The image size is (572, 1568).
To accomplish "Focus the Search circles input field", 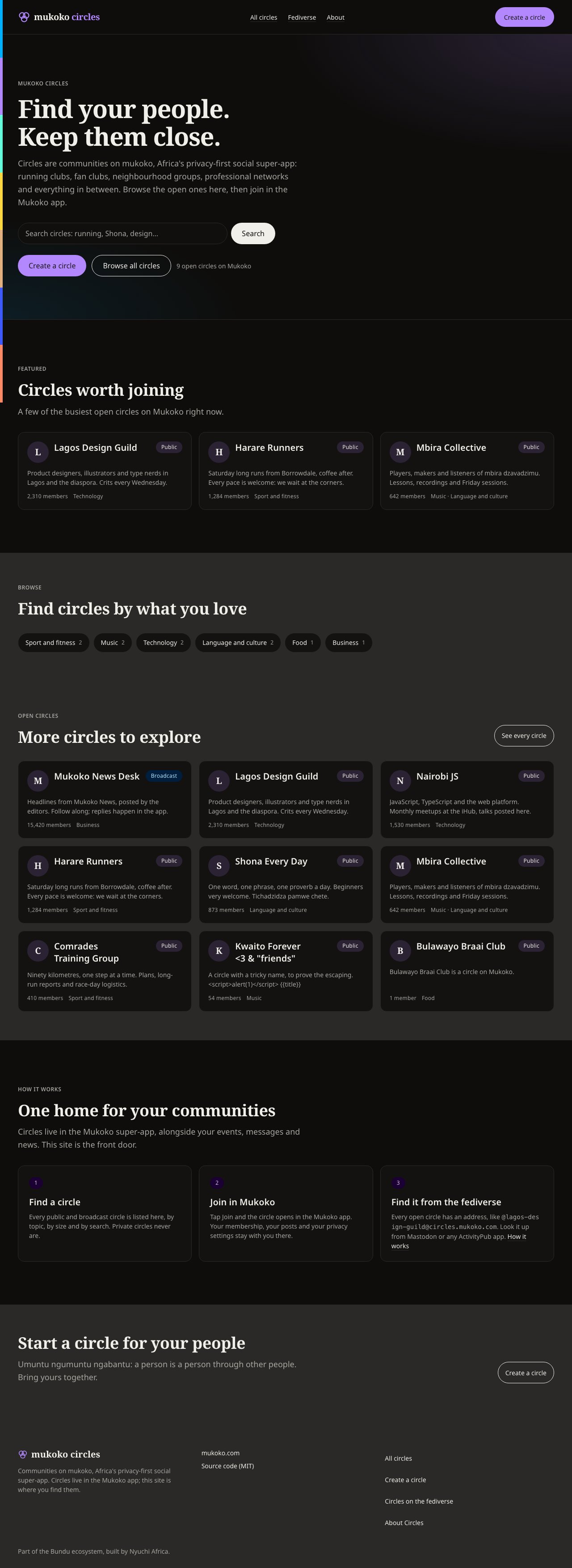I will [x=122, y=233].
